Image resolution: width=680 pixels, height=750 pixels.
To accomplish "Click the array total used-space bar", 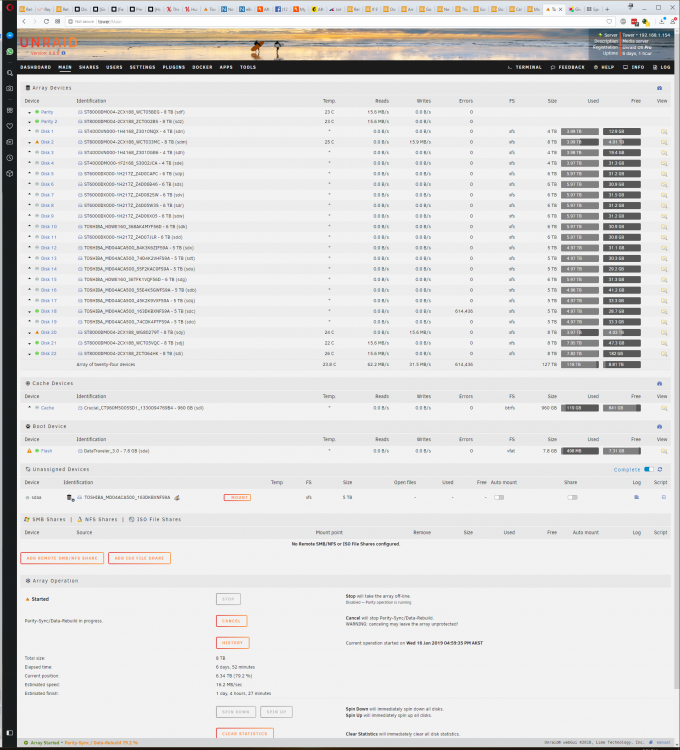I will pos(580,364).
